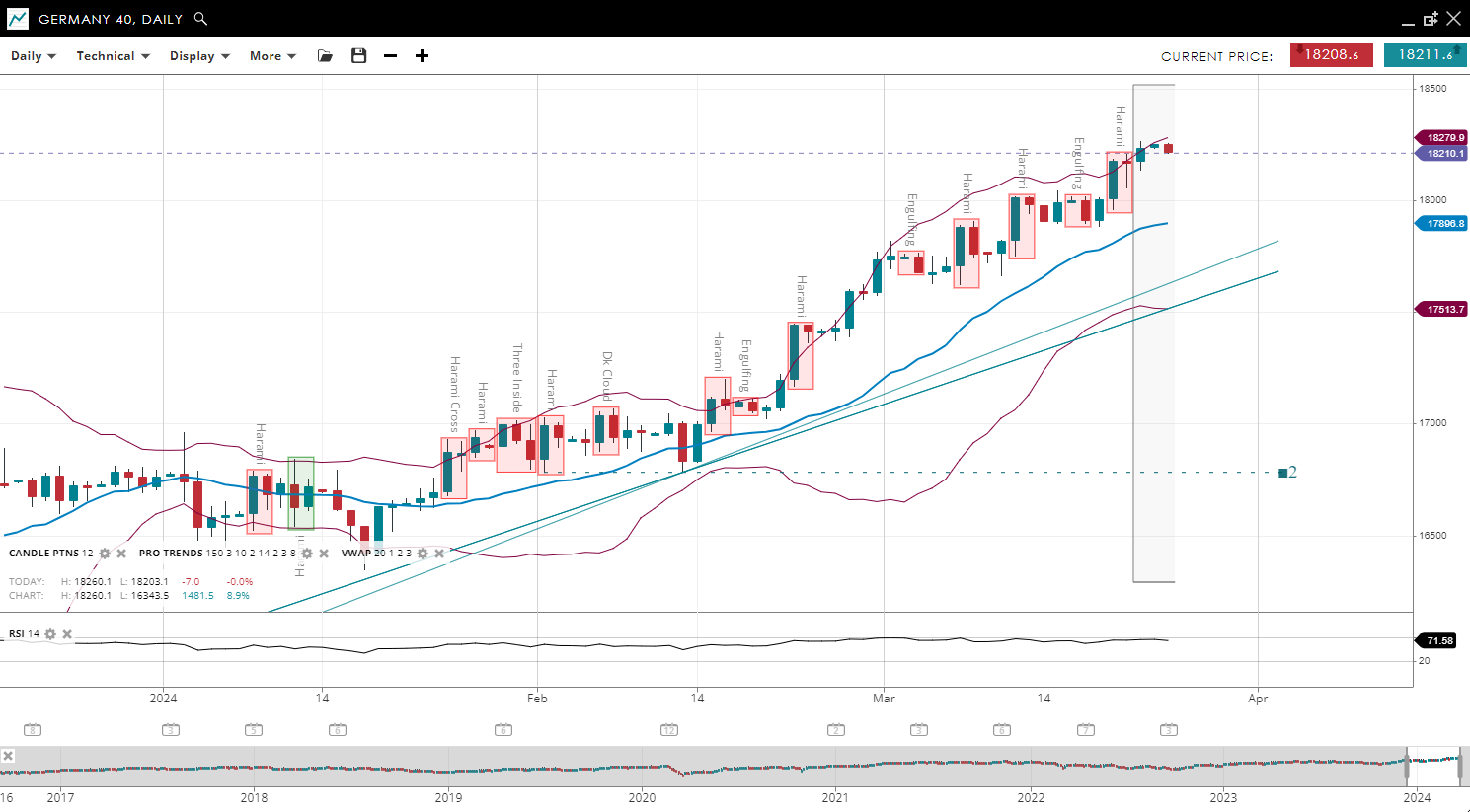Open RSI 14 settings gear
The image size is (1470, 812).
[50, 634]
